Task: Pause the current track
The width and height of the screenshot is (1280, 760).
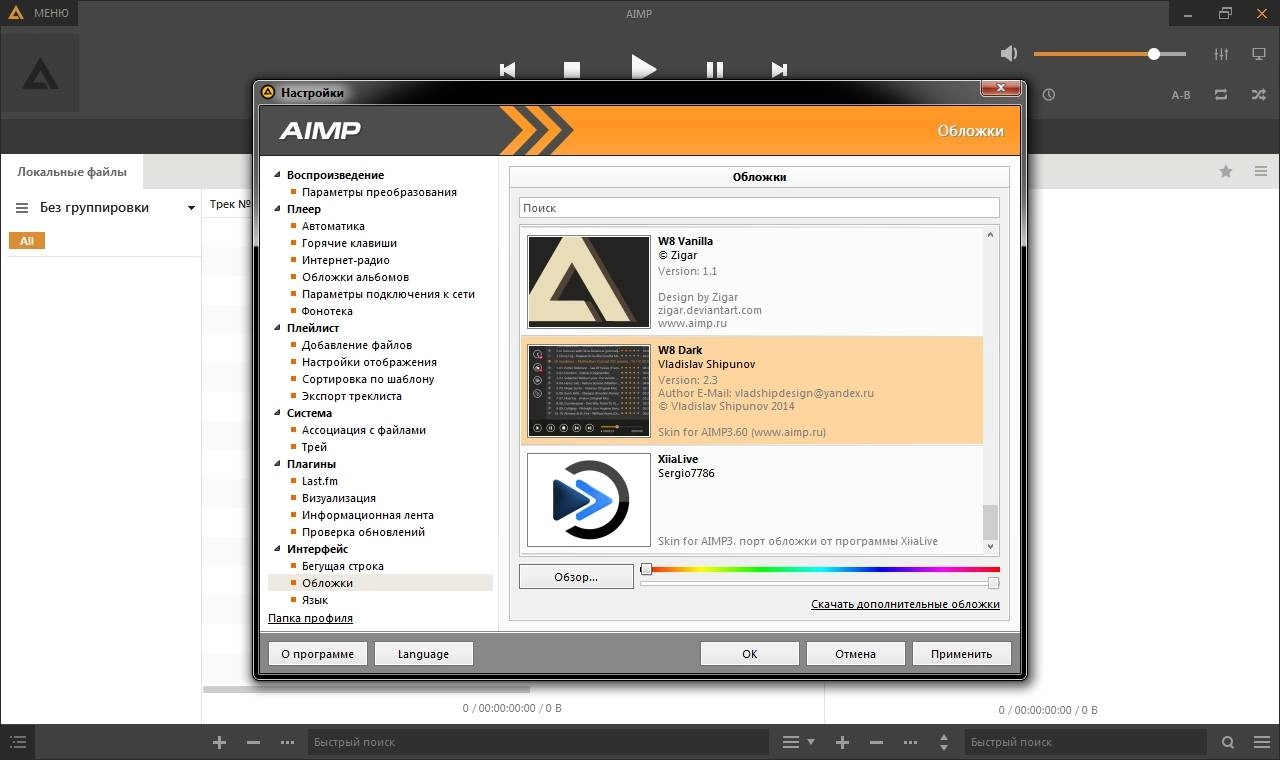Action: [715, 69]
